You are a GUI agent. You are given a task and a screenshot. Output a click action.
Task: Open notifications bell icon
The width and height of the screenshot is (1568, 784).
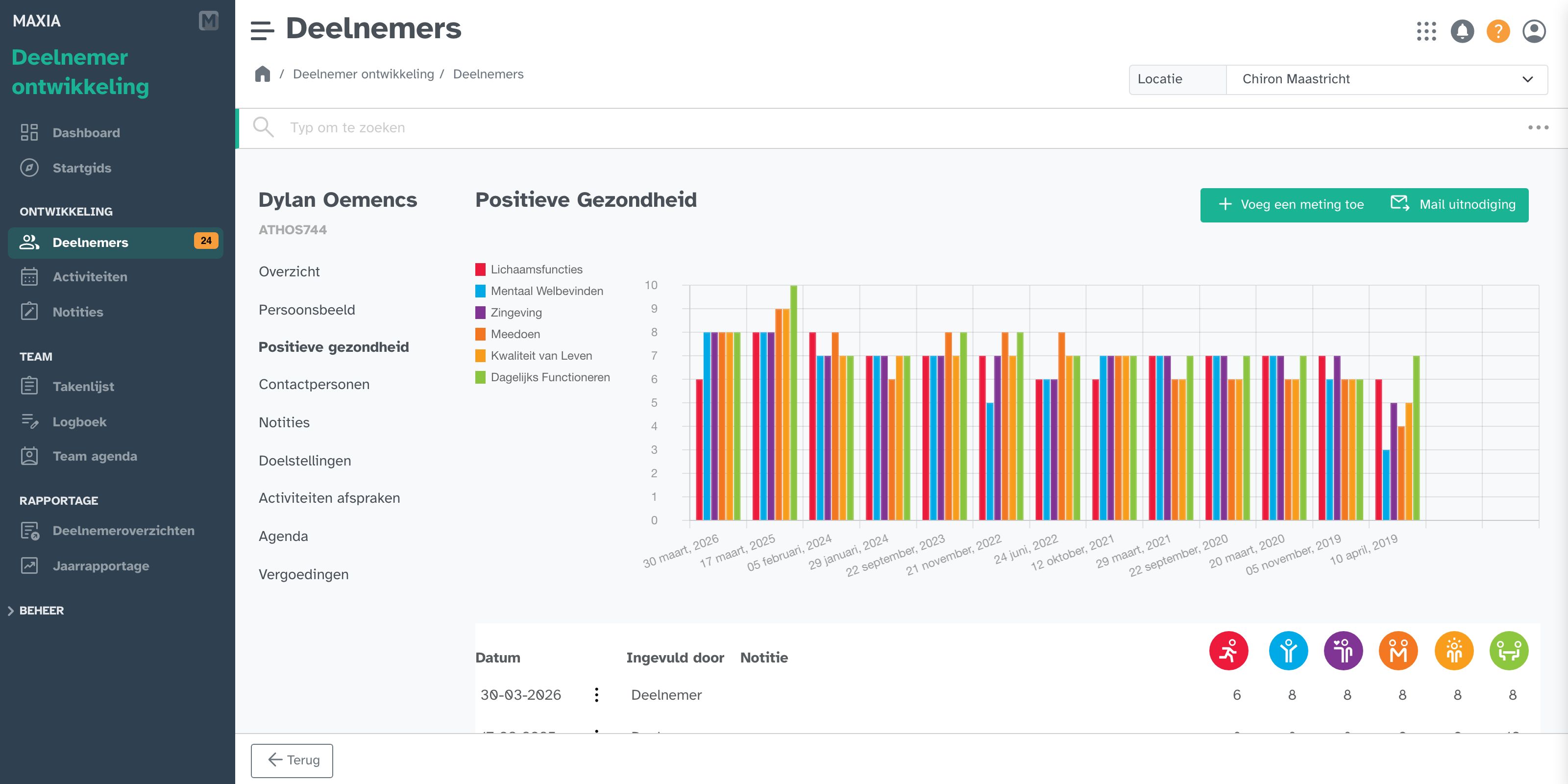(1462, 31)
